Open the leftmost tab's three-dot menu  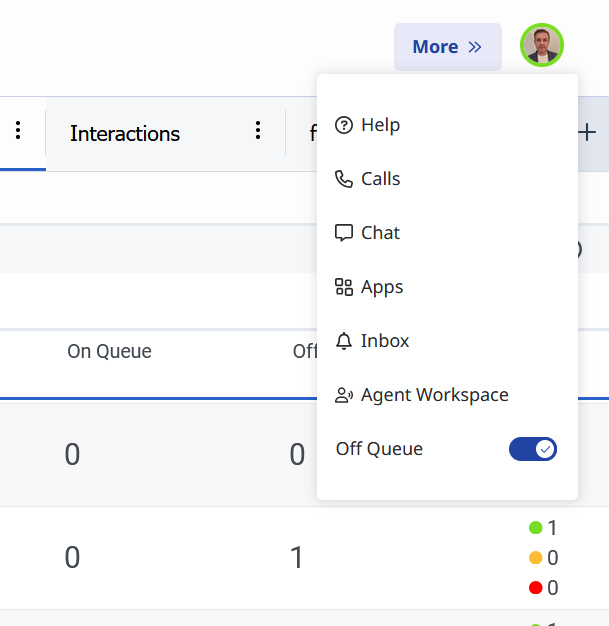click(18, 131)
